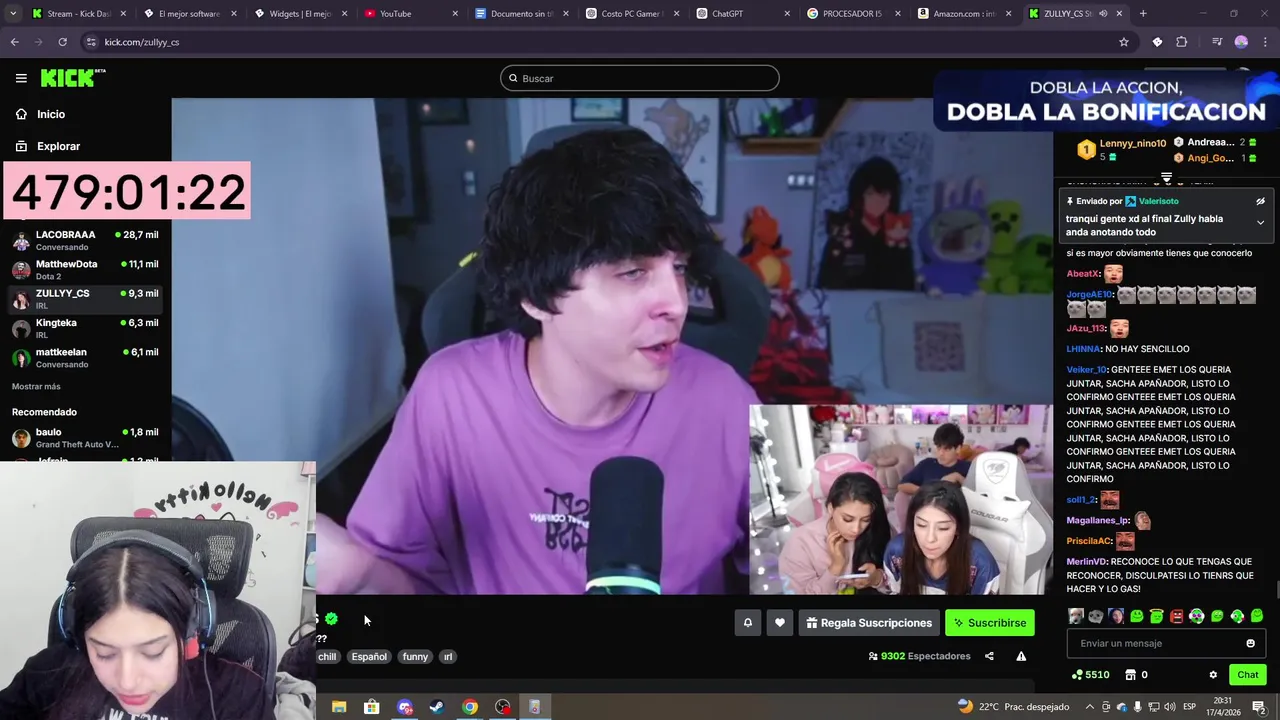1280x720 pixels.
Task: Click the irl tag
Action: pos(448,657)
